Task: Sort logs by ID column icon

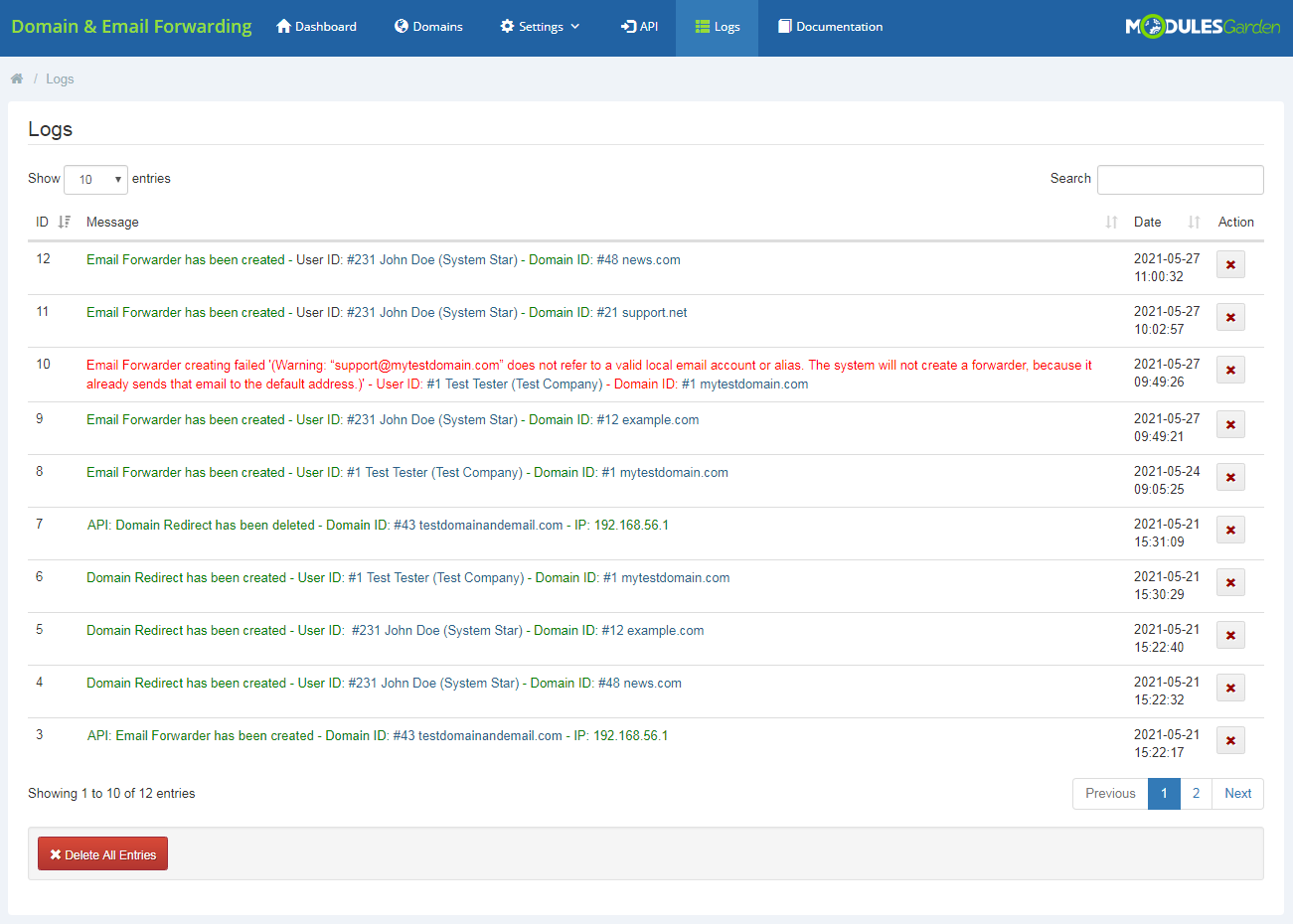Action: pyautogui.click(x=65, y=223)
